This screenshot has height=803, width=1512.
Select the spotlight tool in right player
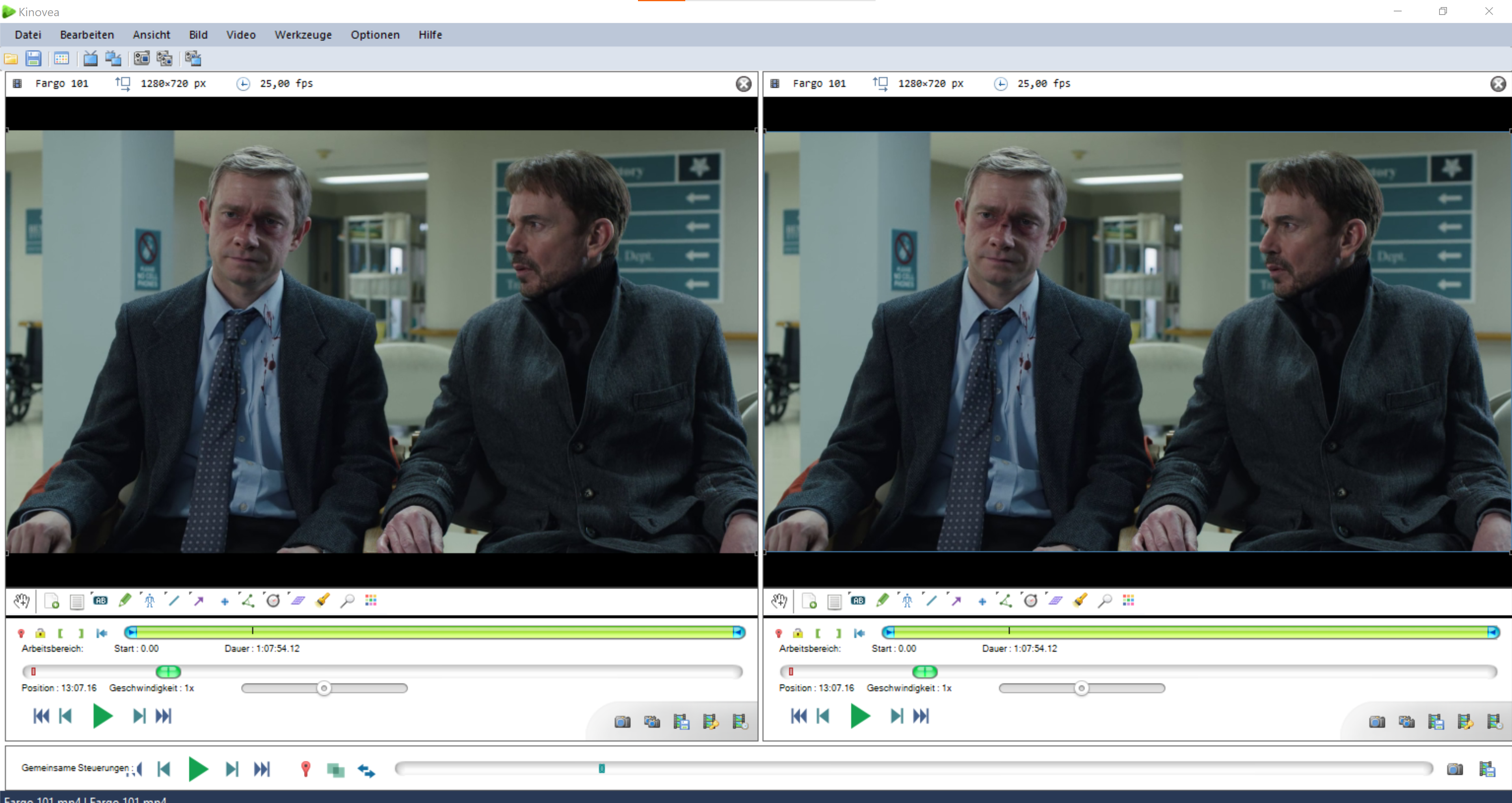(x=1080, y=600)
